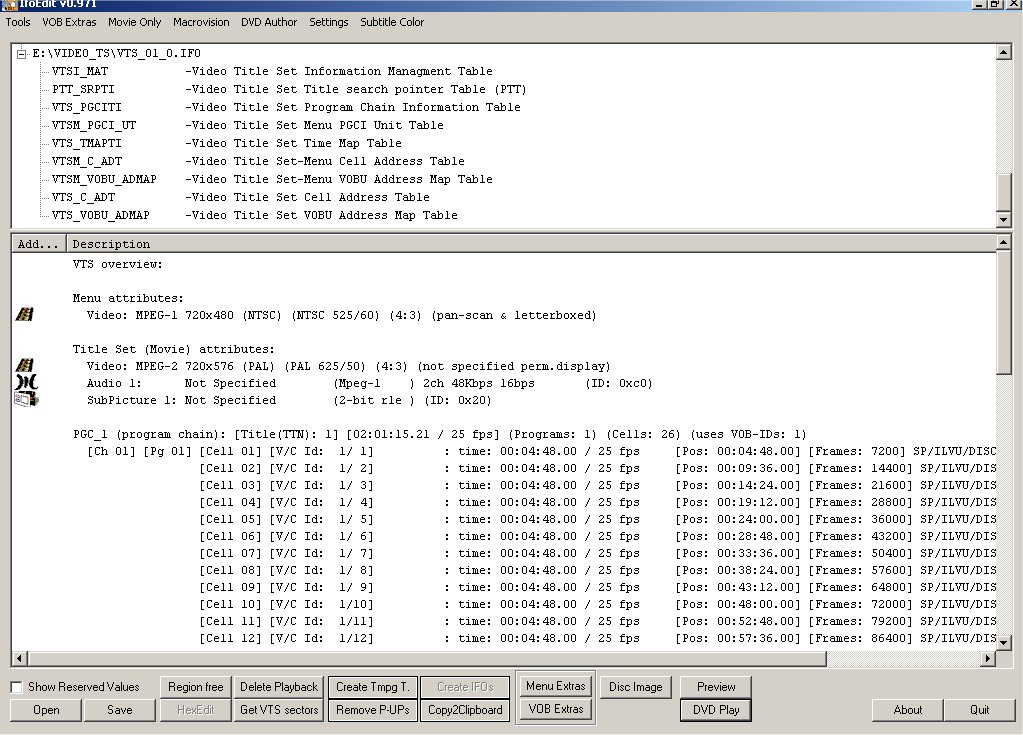
Task: Click the Region free button
Action: coord(195,687)
